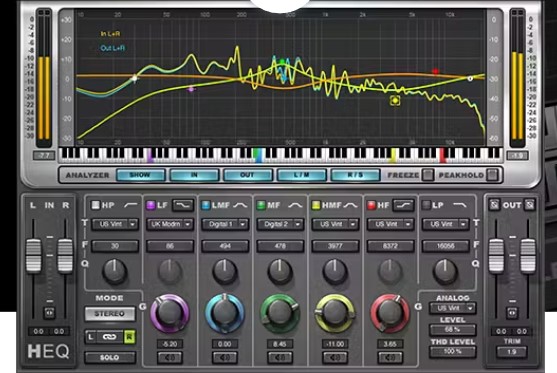Open the LP band type dropdown
The height and width of the screenshot is (373, 557).
click(x=445, y=224)
